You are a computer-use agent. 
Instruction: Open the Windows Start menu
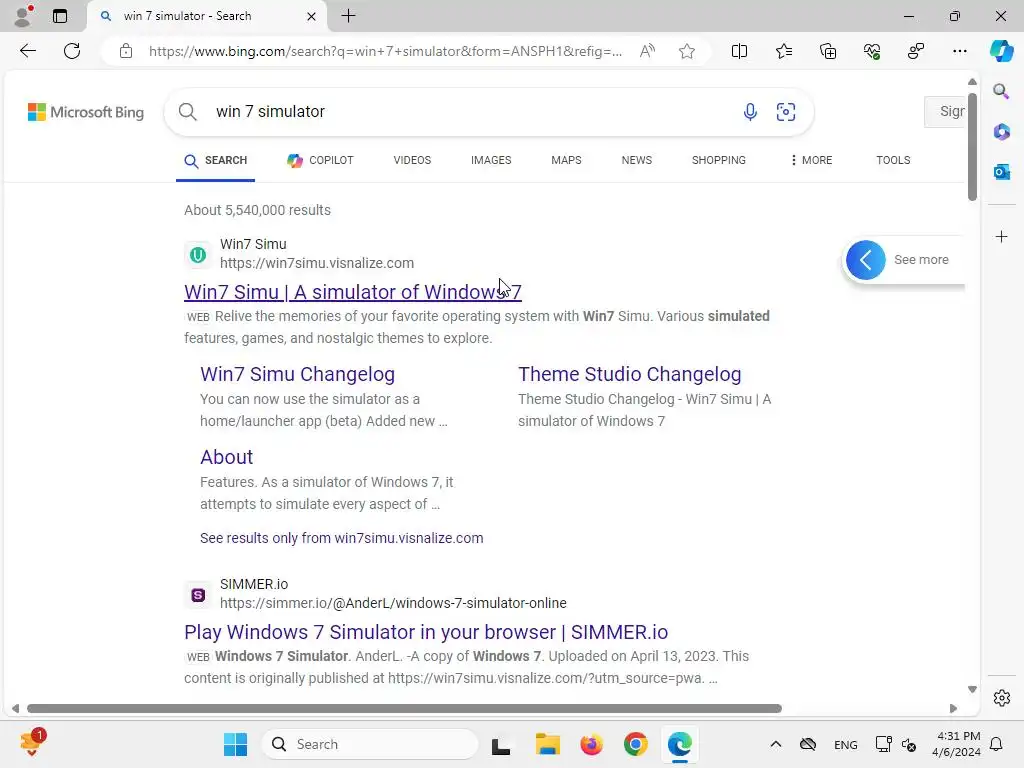pyautogui.click(x=235, y=744)
